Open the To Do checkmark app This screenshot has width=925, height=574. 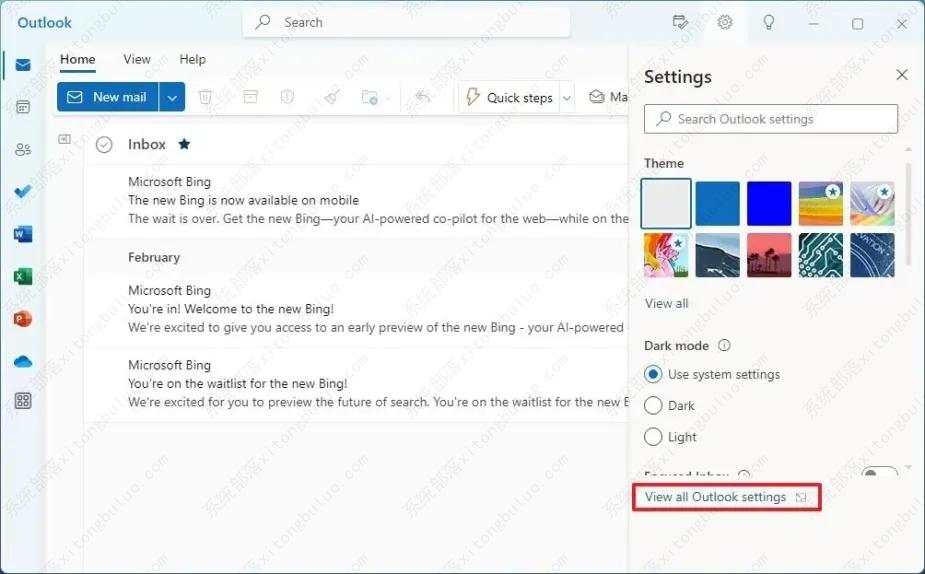point(23,192)
